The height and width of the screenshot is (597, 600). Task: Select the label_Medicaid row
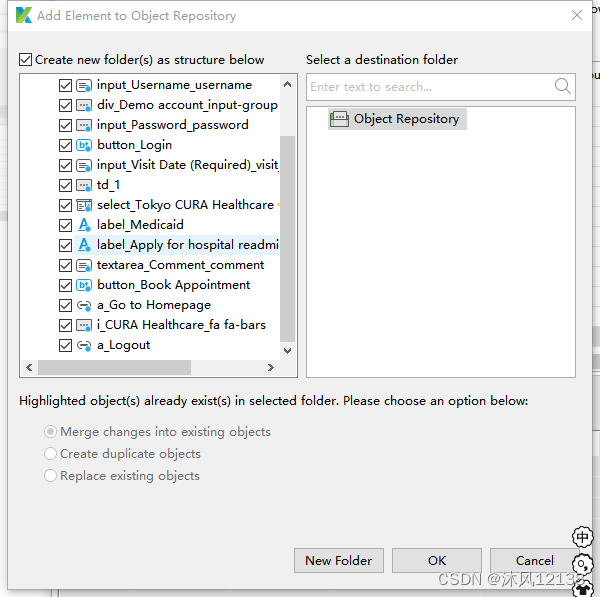pos(140,225)
